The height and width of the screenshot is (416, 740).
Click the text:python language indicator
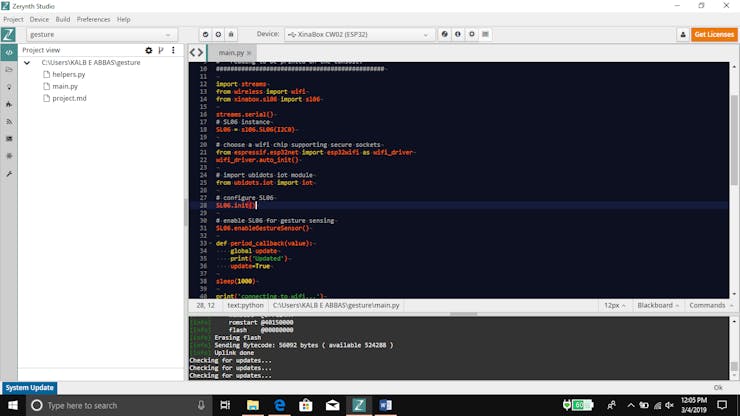245,306
